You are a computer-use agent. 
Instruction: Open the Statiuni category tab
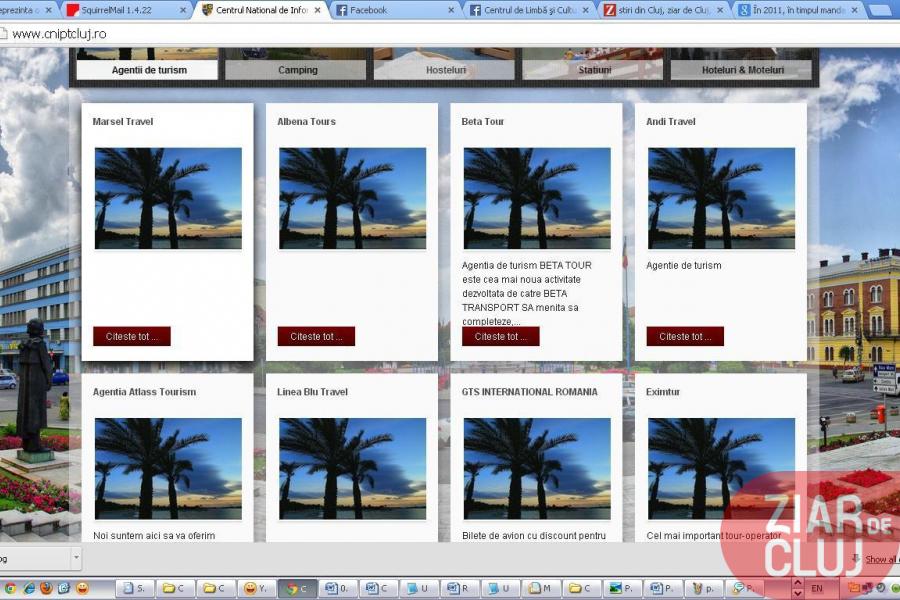[594, 70]
